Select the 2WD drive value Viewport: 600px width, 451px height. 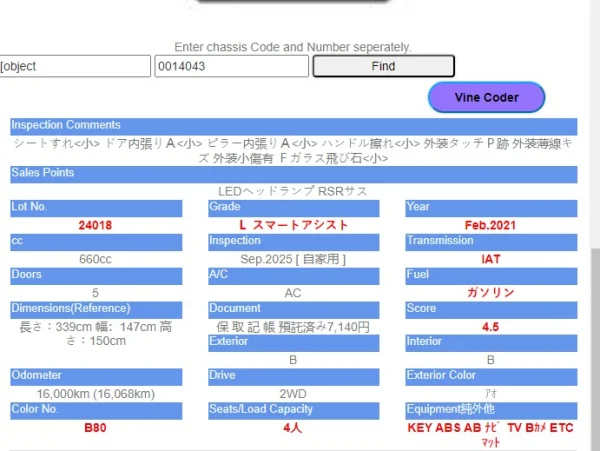pos(293,393)
